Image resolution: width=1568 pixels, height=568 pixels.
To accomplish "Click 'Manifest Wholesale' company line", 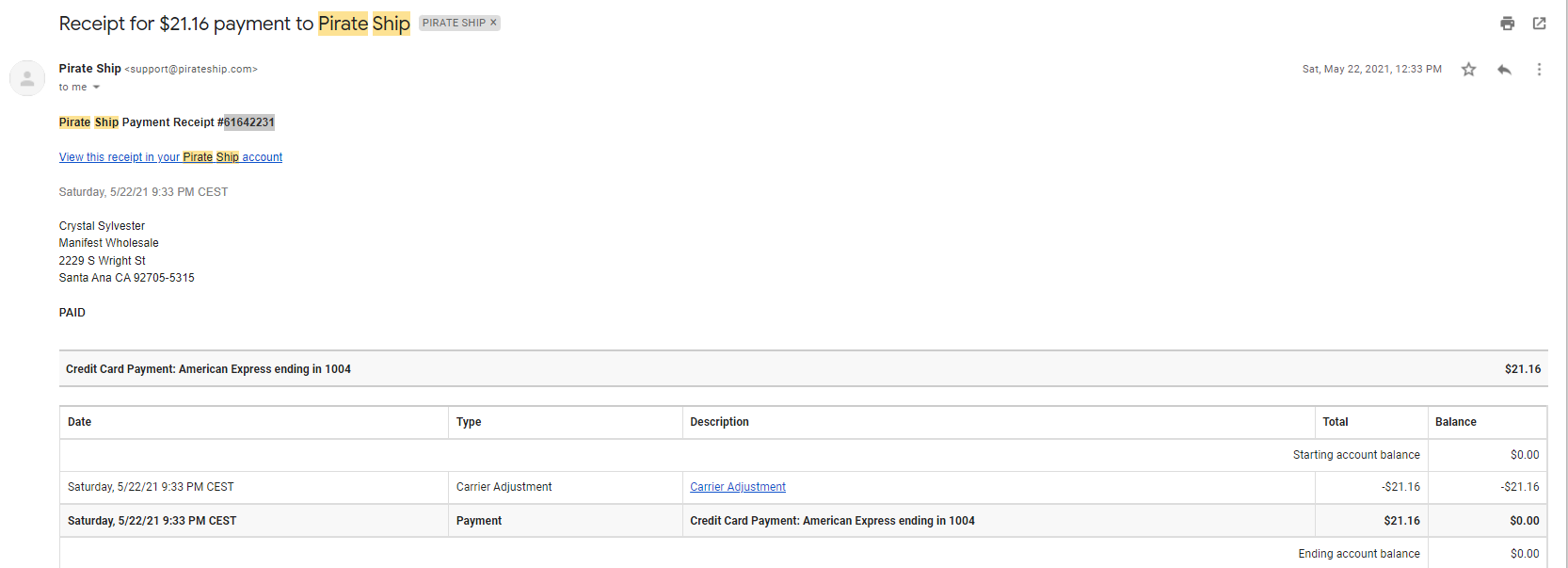I will click(108, 243).
